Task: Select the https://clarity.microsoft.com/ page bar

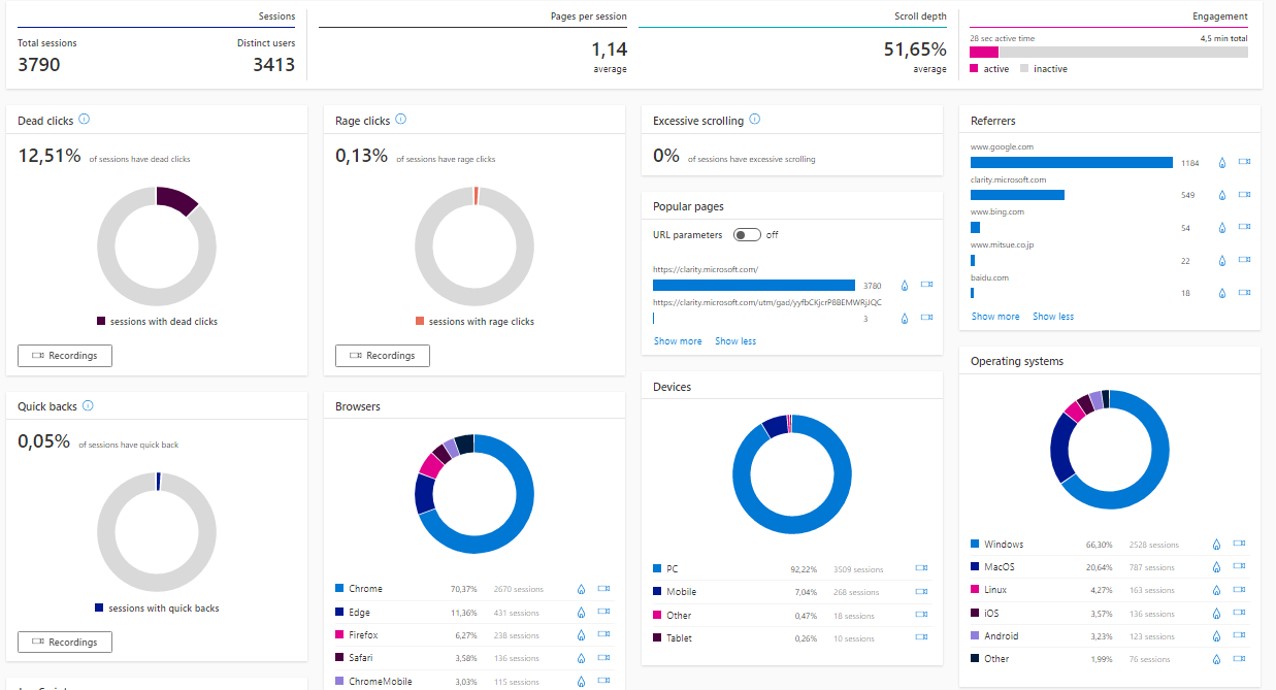Action: click(x=754, y=285)
